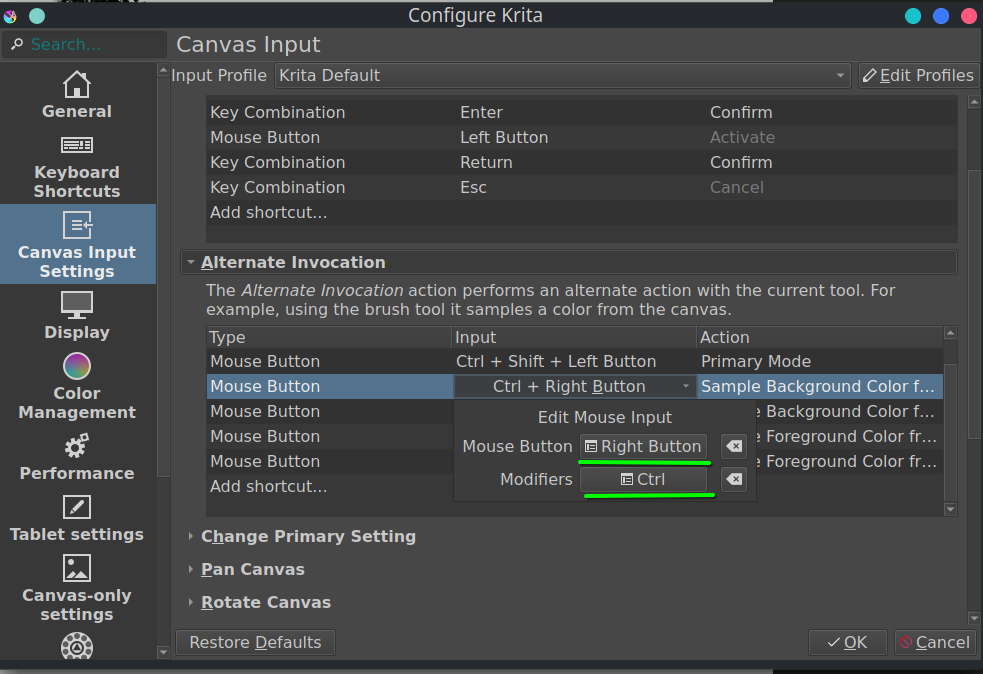This screenshot has width=983, height=674.
Task: Expand the Change Primary Setting section
Action: 307,536
